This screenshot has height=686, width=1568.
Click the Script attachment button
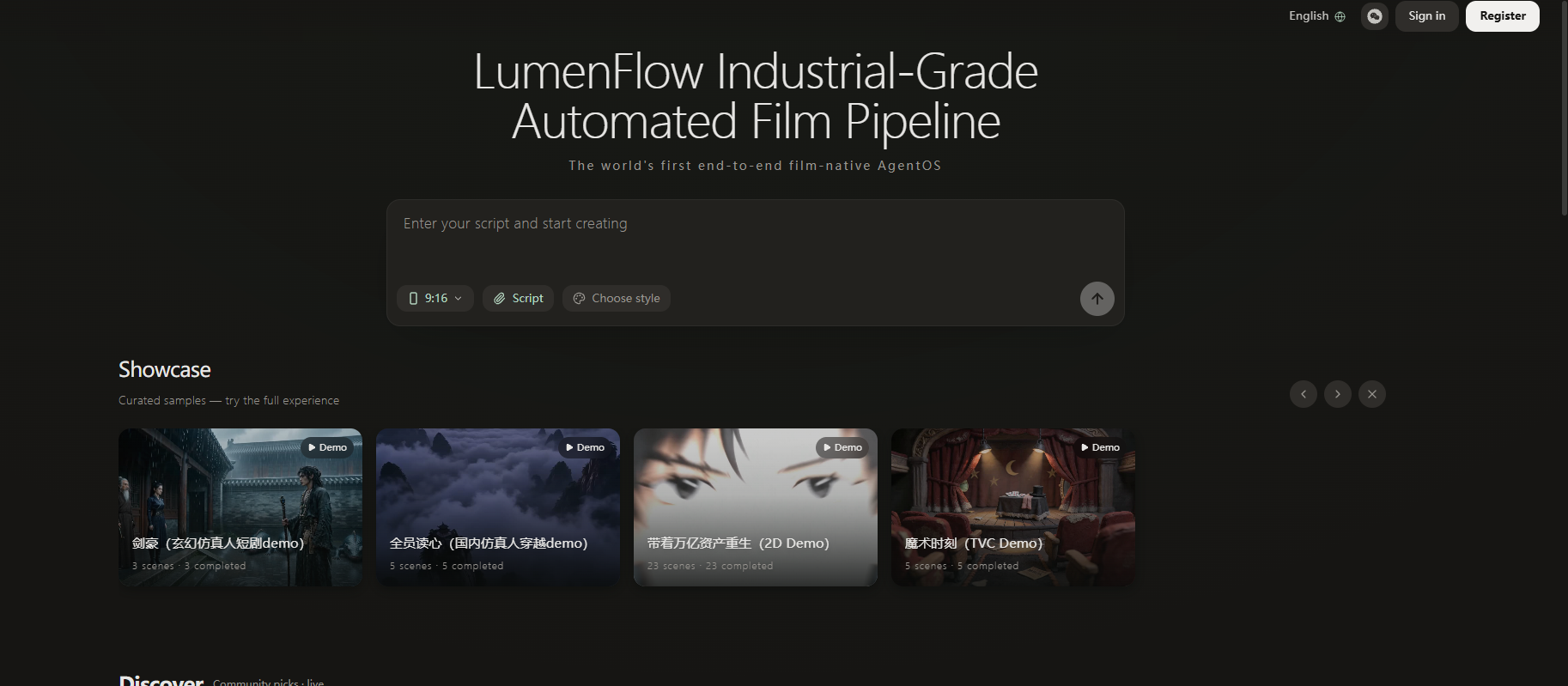[x=518, y=298]
